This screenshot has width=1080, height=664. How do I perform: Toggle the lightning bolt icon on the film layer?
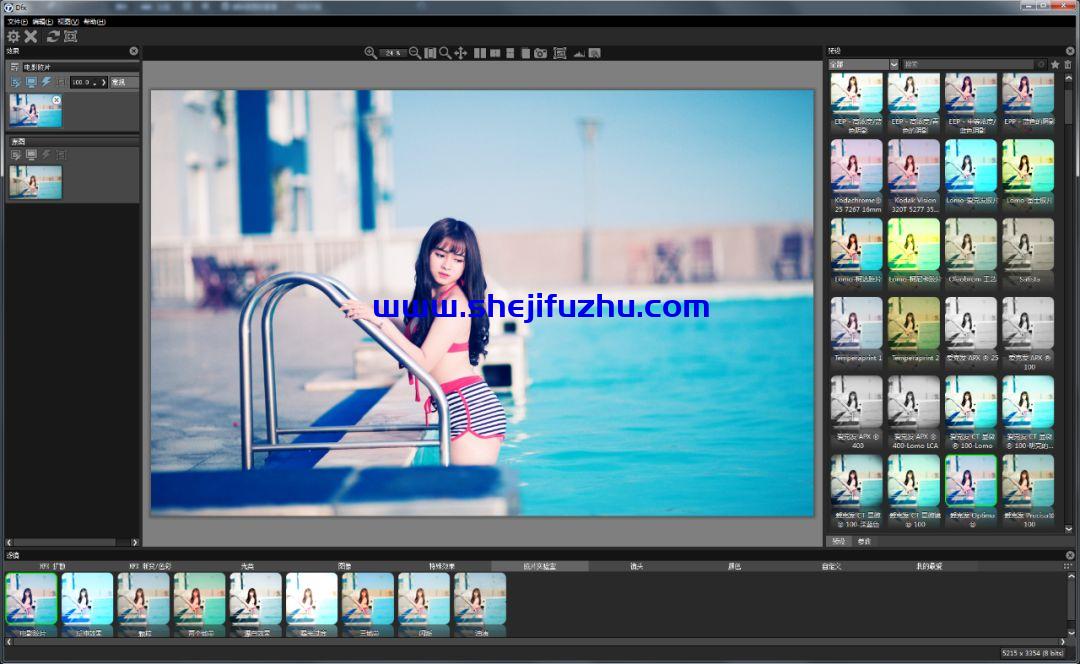tap(46, 82)
